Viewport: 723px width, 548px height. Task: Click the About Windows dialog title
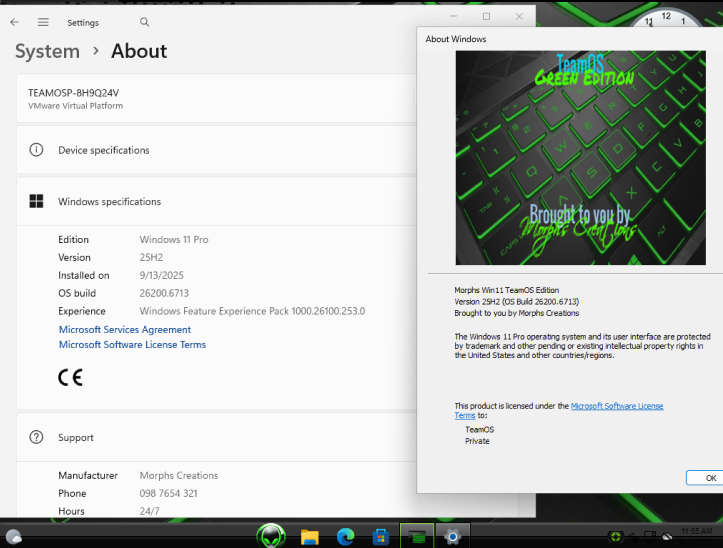456,39
